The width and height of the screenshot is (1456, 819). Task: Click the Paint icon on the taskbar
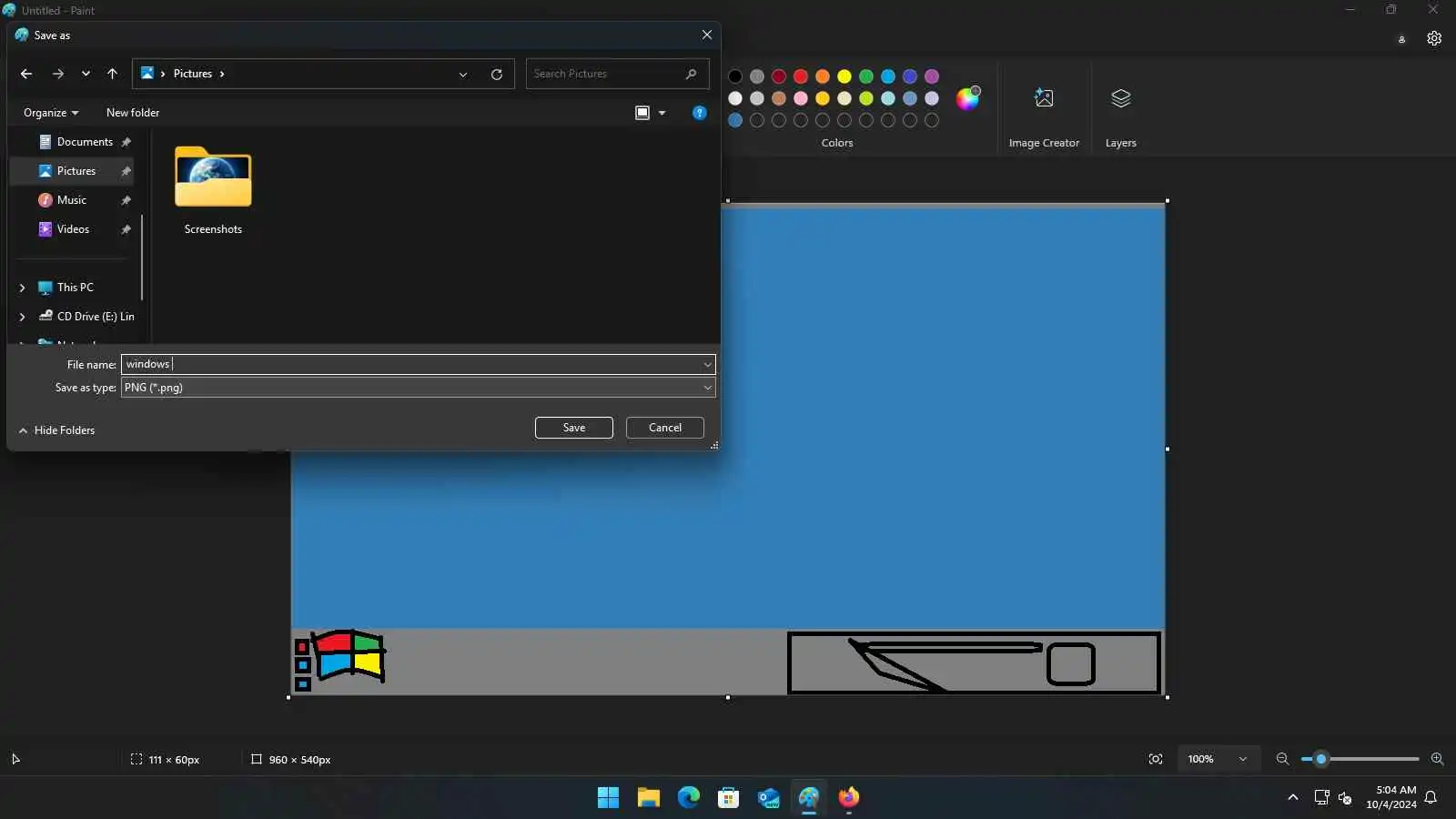tap(809, 798)
